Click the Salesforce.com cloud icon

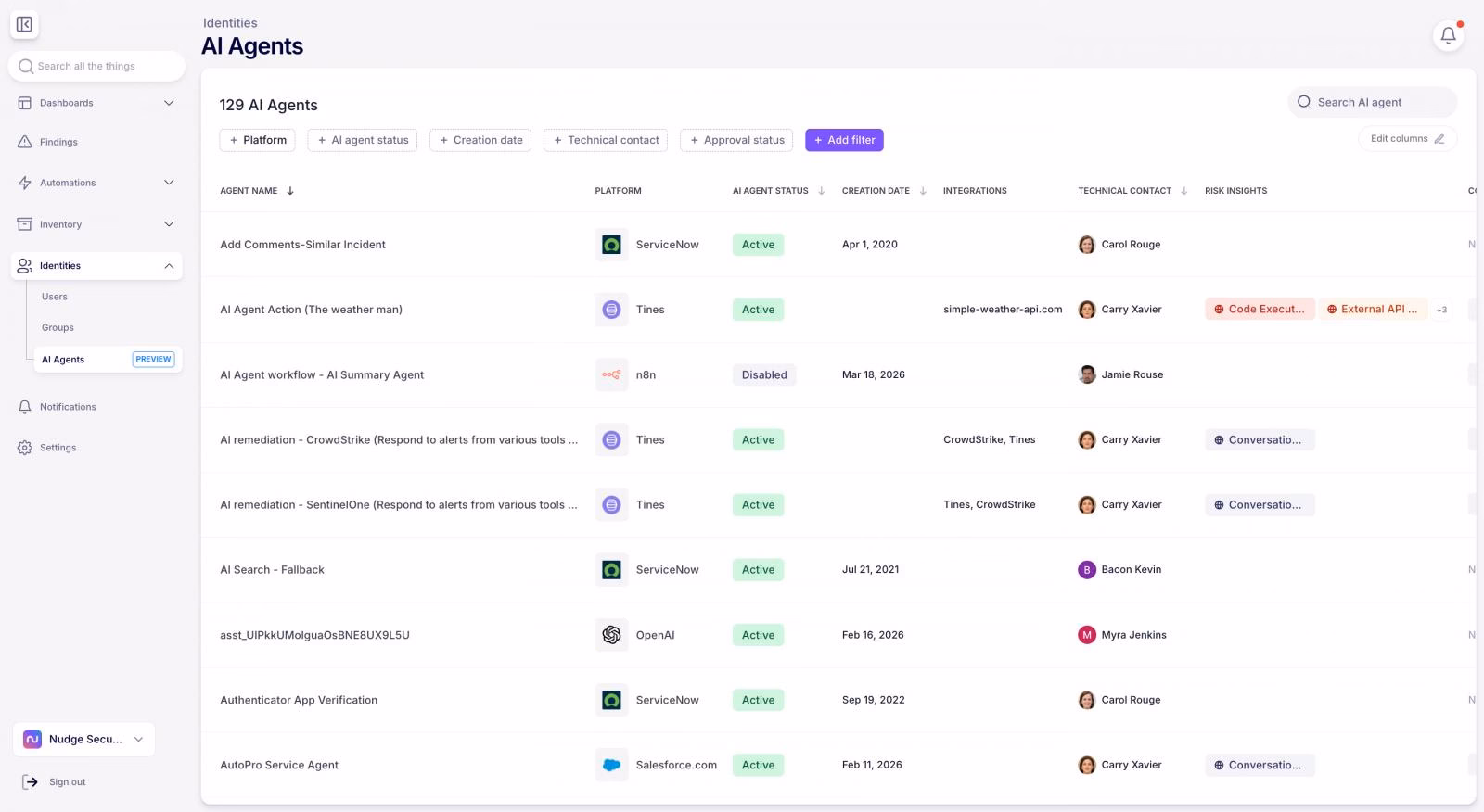point(611,765)
